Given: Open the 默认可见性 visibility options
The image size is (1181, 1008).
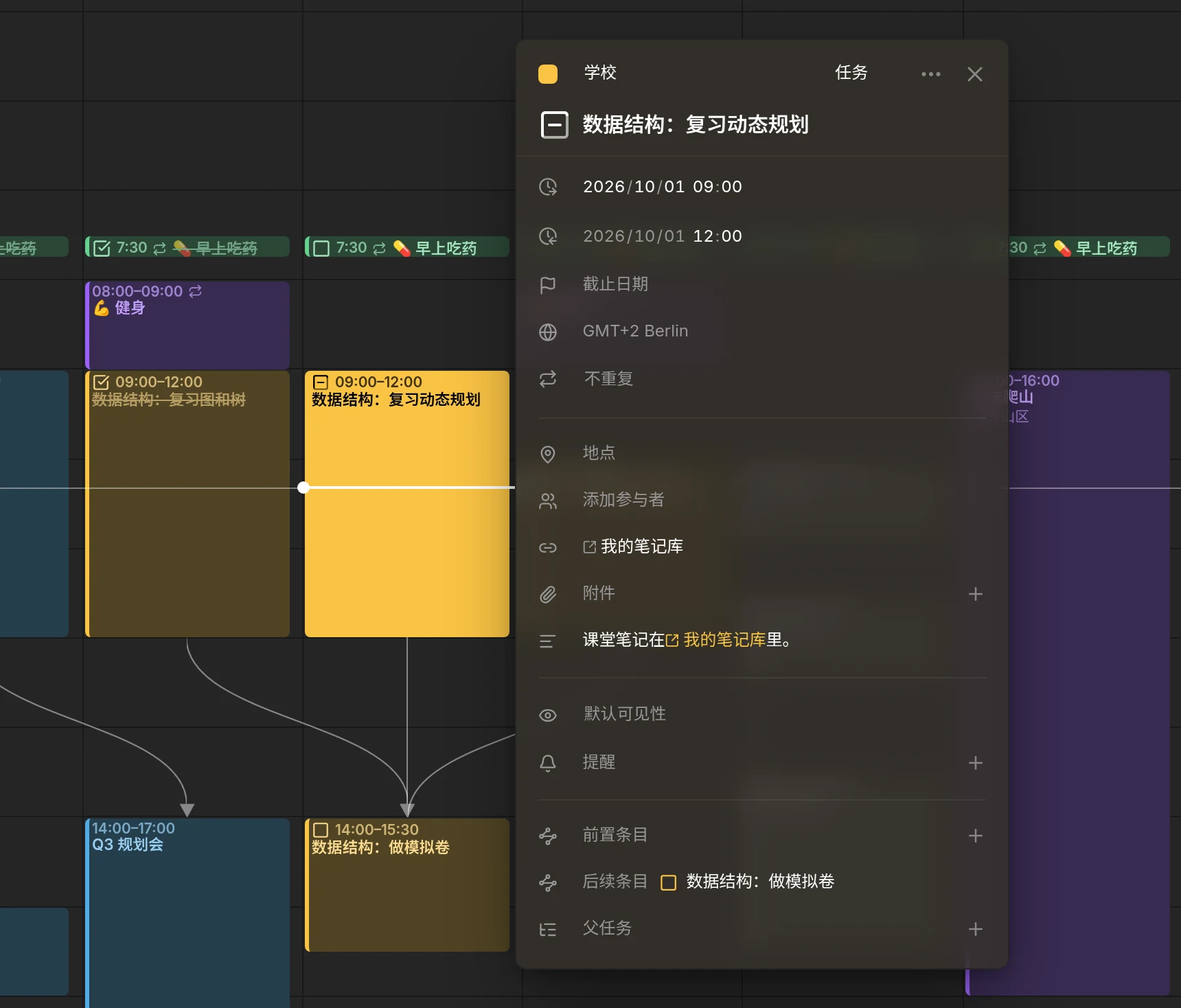Looking at the screenshot, I should point(625,714).
